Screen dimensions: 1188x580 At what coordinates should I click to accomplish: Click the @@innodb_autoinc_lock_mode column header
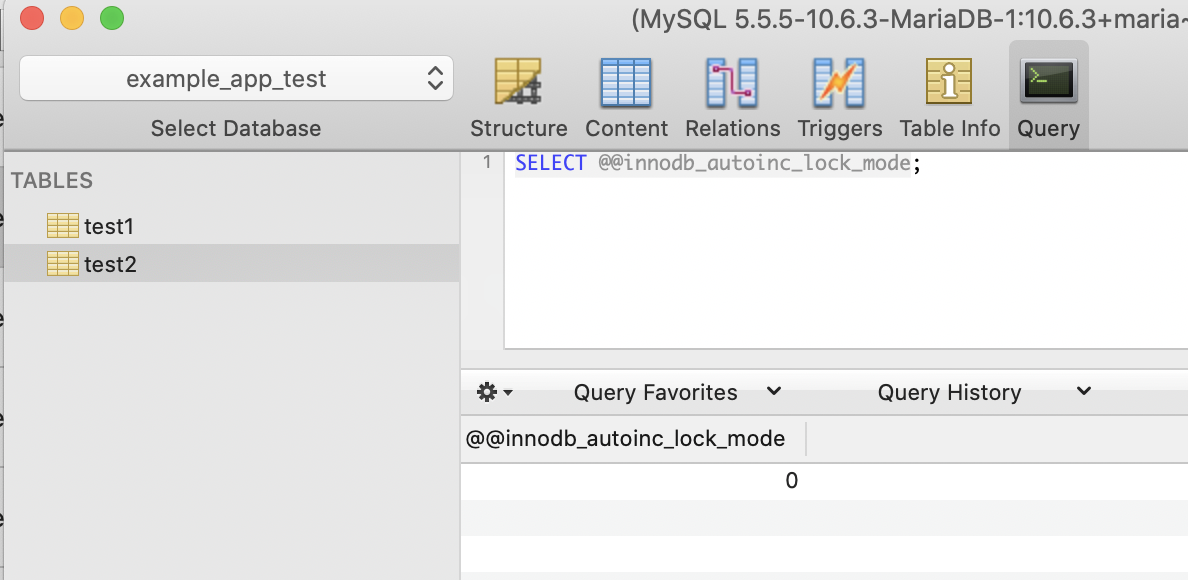627,438
